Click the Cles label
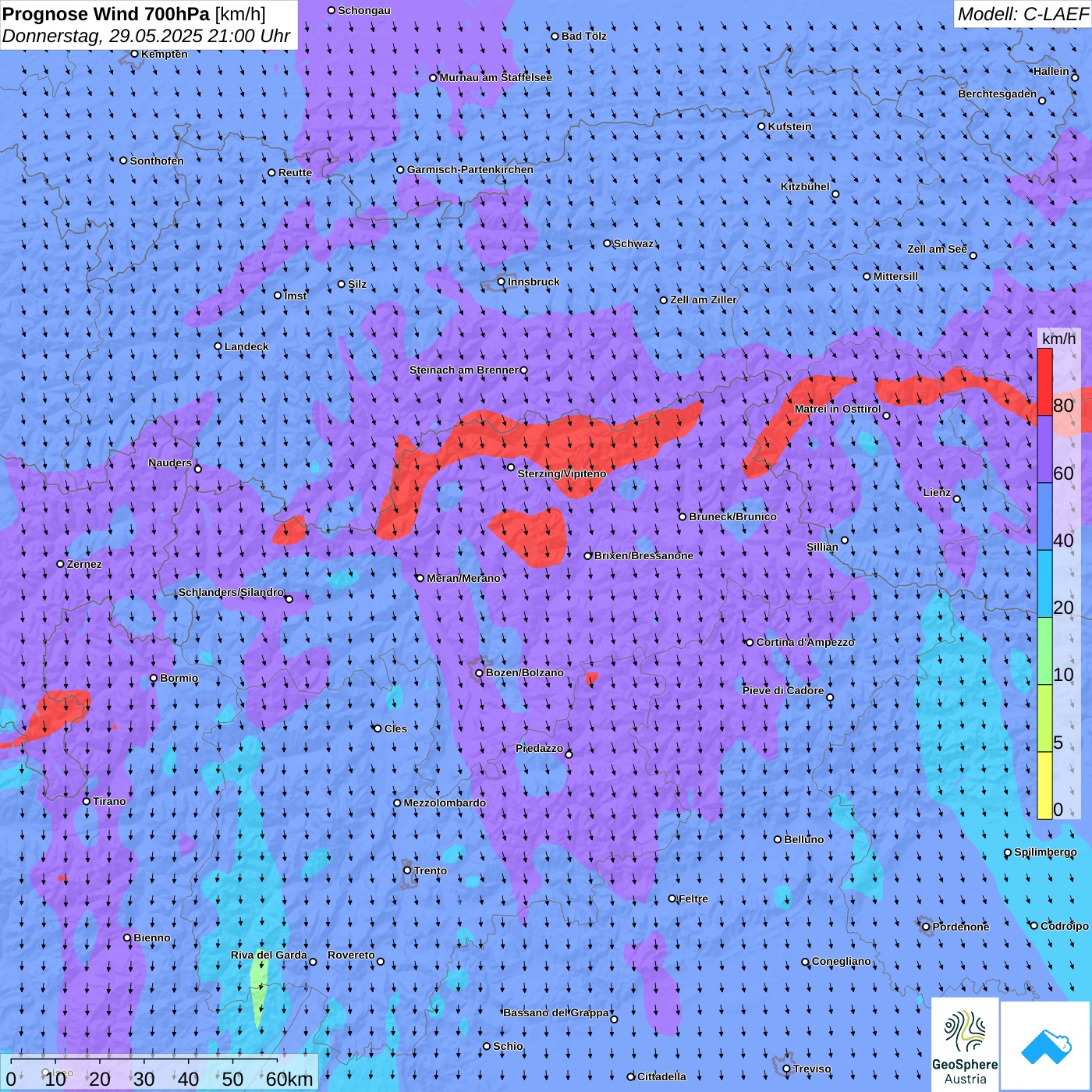Image resolution: width=1092 pixels, height=1092 pixels. pos(395,729)
